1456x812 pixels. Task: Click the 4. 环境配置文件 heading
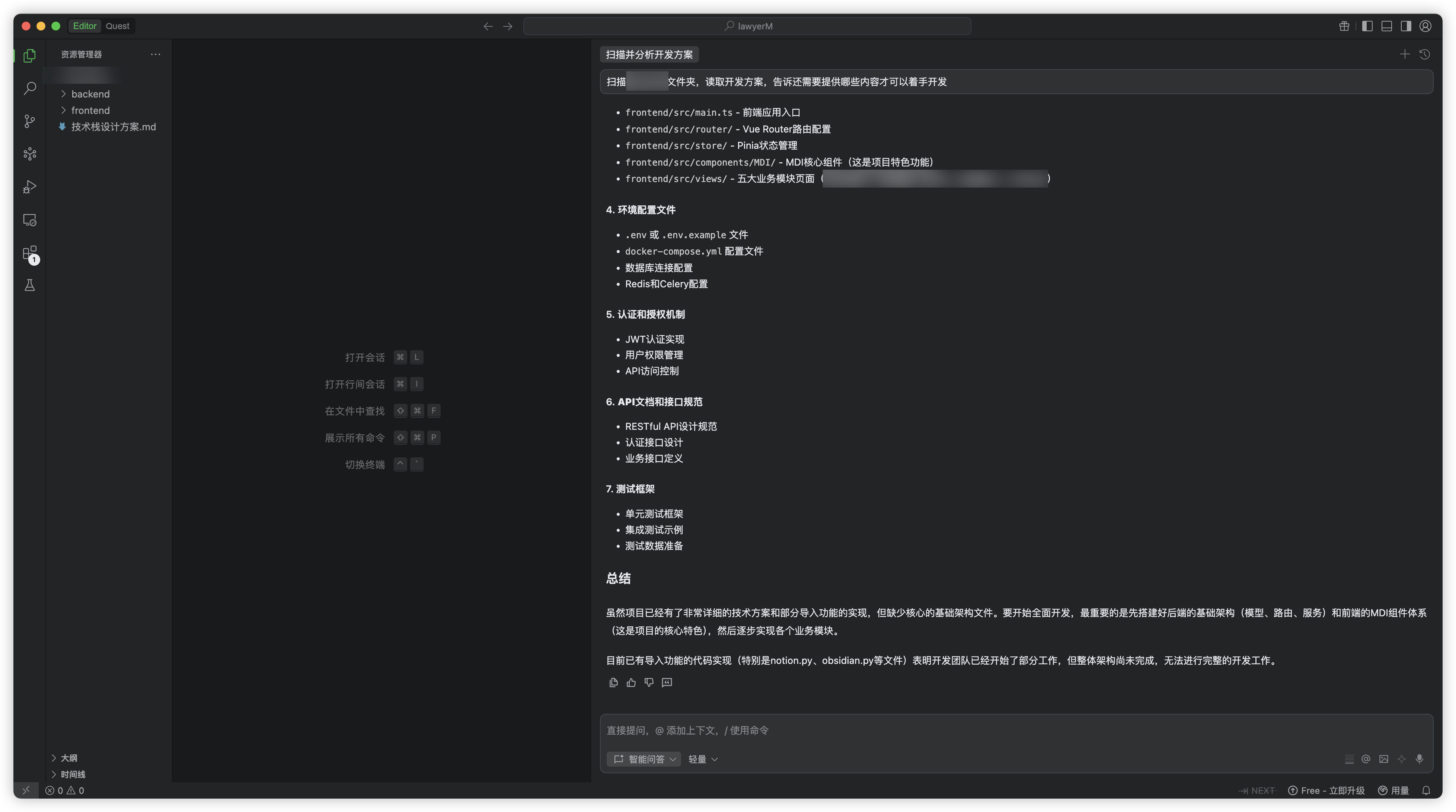click(641, 210)
